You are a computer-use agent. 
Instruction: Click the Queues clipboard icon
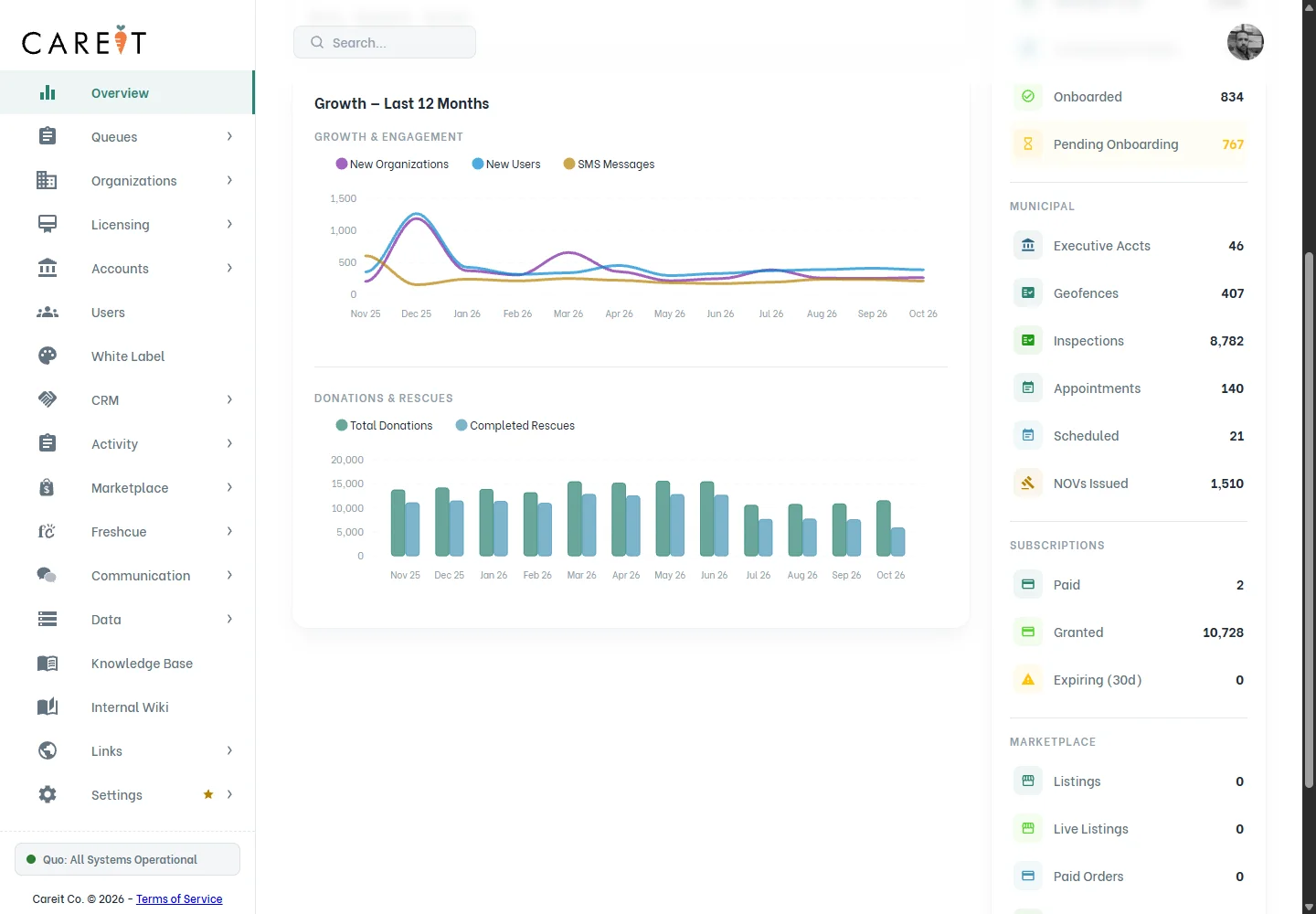(48, 136)
